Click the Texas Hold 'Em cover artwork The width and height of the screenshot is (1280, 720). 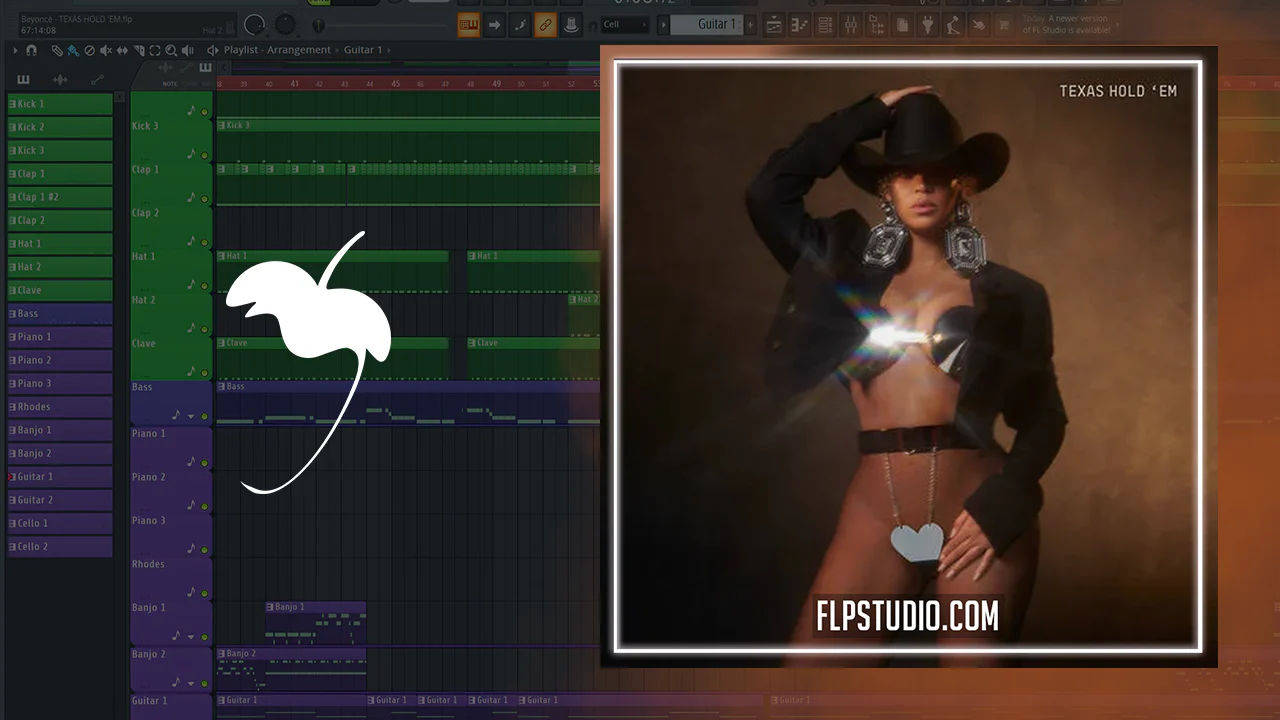[x=909, y=356]
